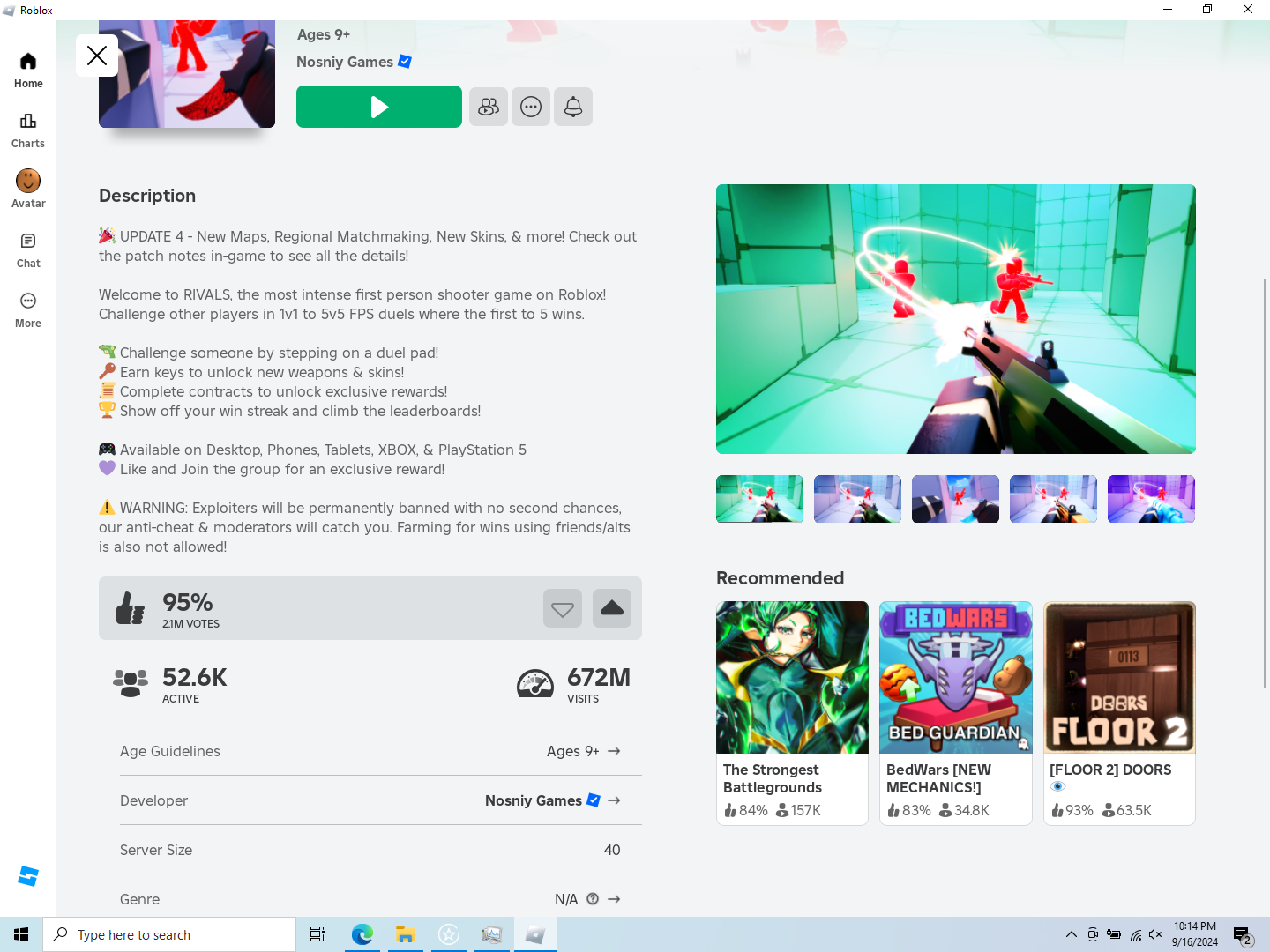Click the muted volume tray icon

[1156, 934]
